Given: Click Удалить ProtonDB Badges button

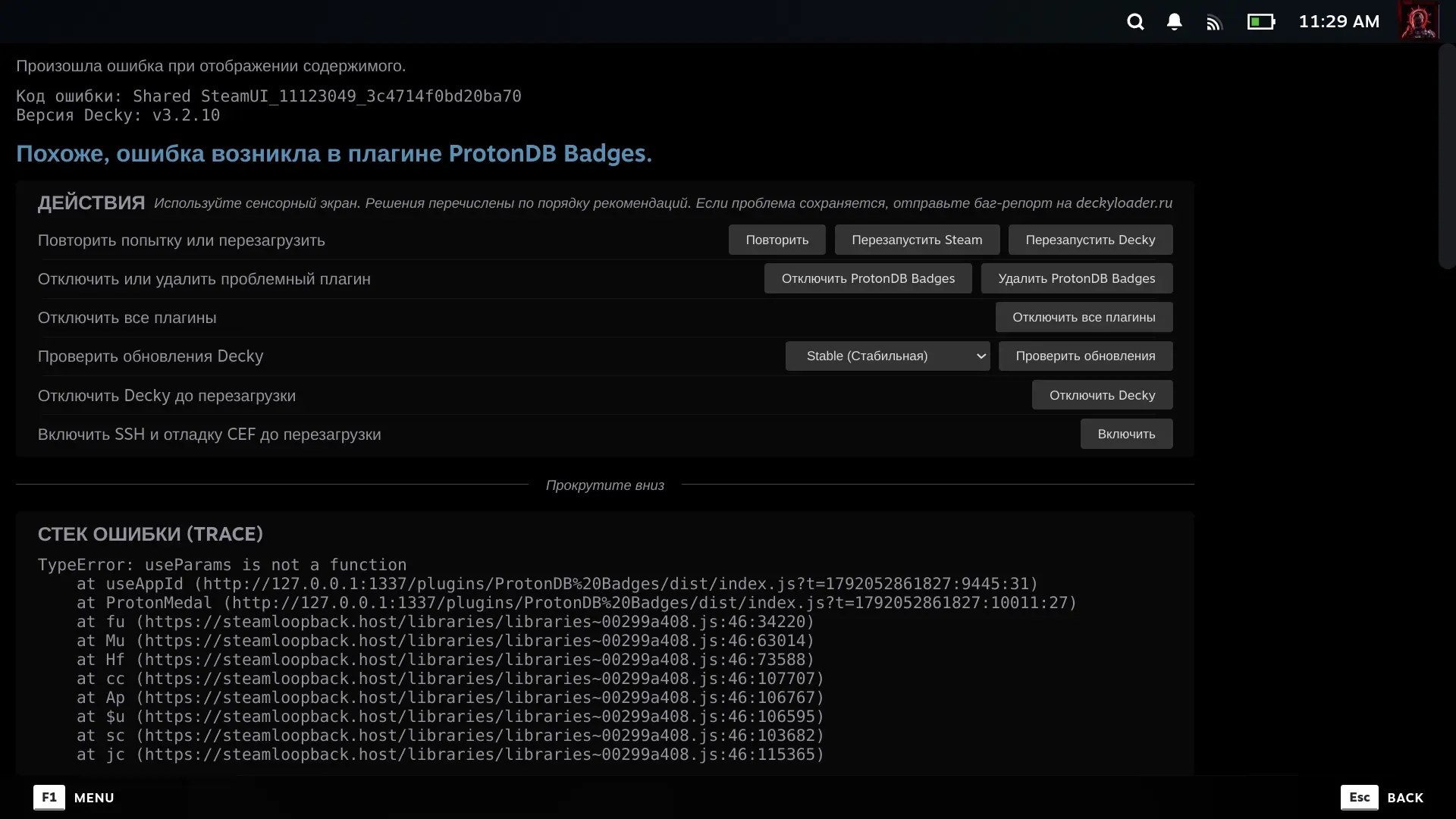Looking at the screenshot, I should [x=1077, y=278].
